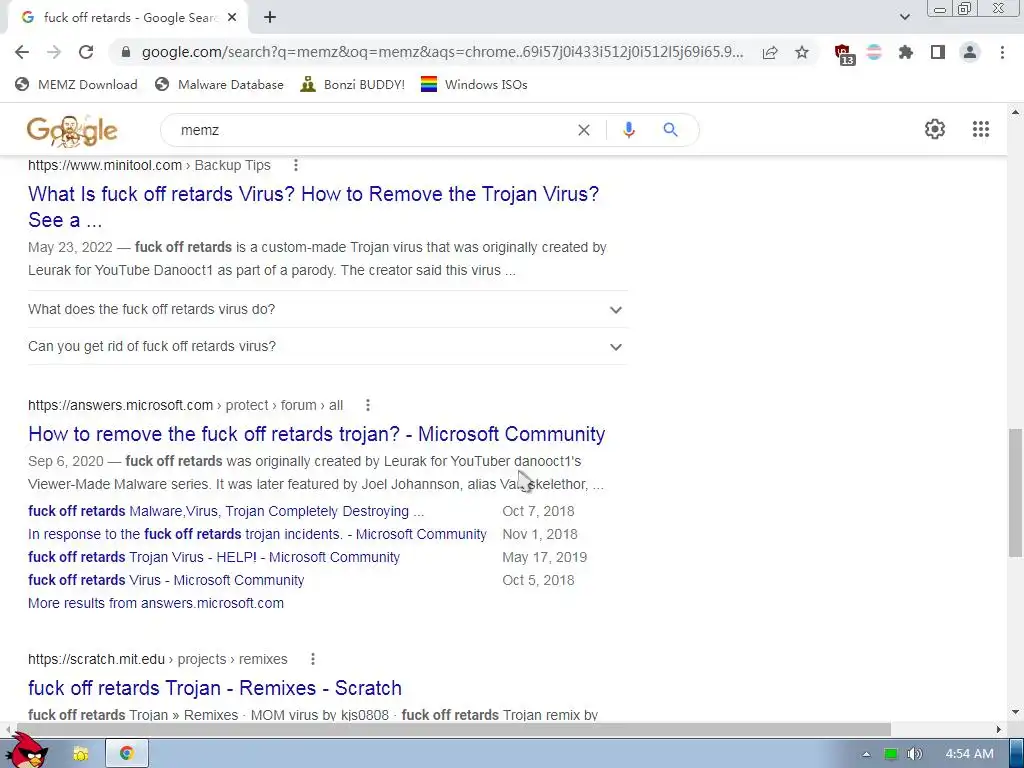
Task: Open the File Explorer taskbar icon
Action: (81, 754)
